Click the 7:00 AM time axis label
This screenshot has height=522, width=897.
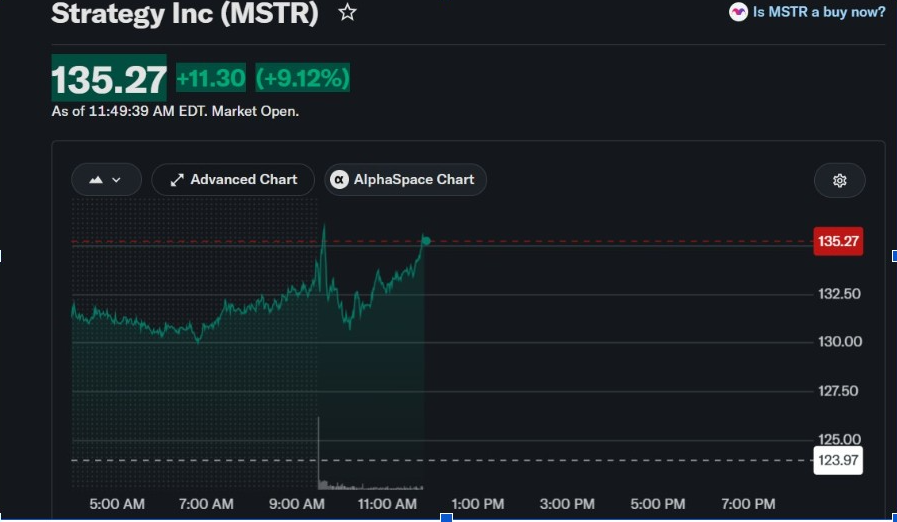pos(206,504)
